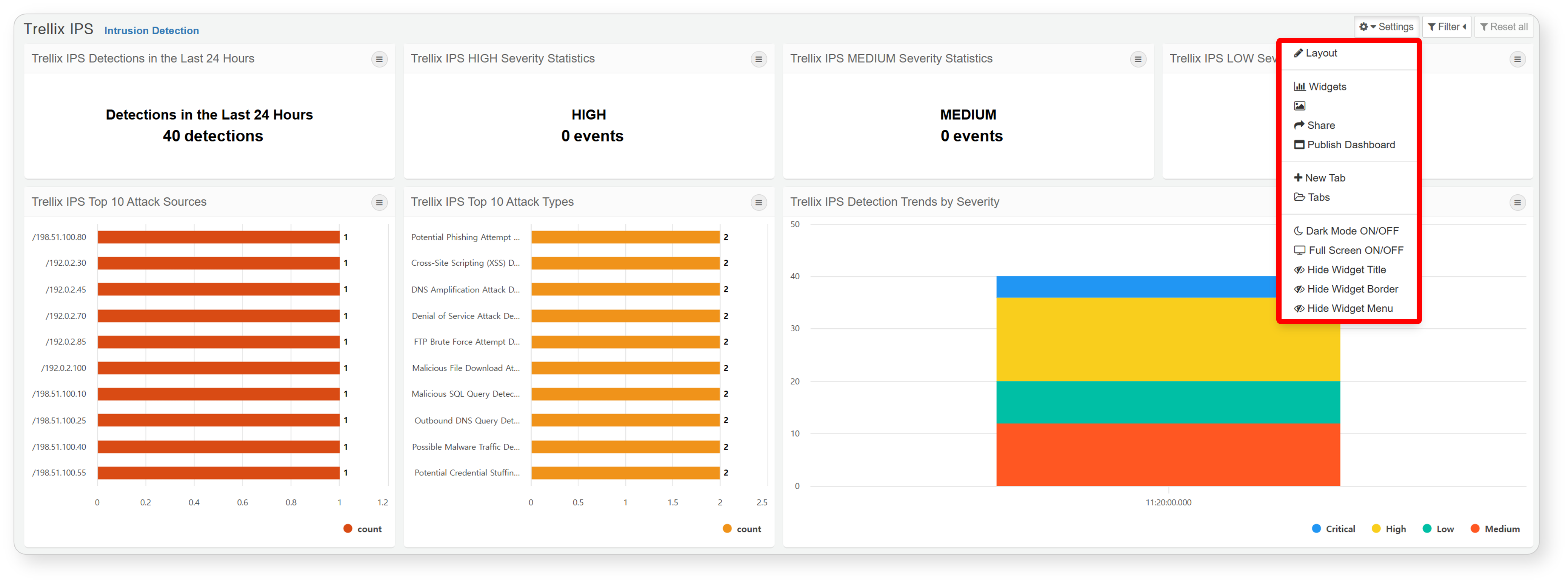Viewport: 1568px width, 583px height.
Task: Open menu of MEDIUM Severity Statistics widget
Action: click(x=1138, y=59)
